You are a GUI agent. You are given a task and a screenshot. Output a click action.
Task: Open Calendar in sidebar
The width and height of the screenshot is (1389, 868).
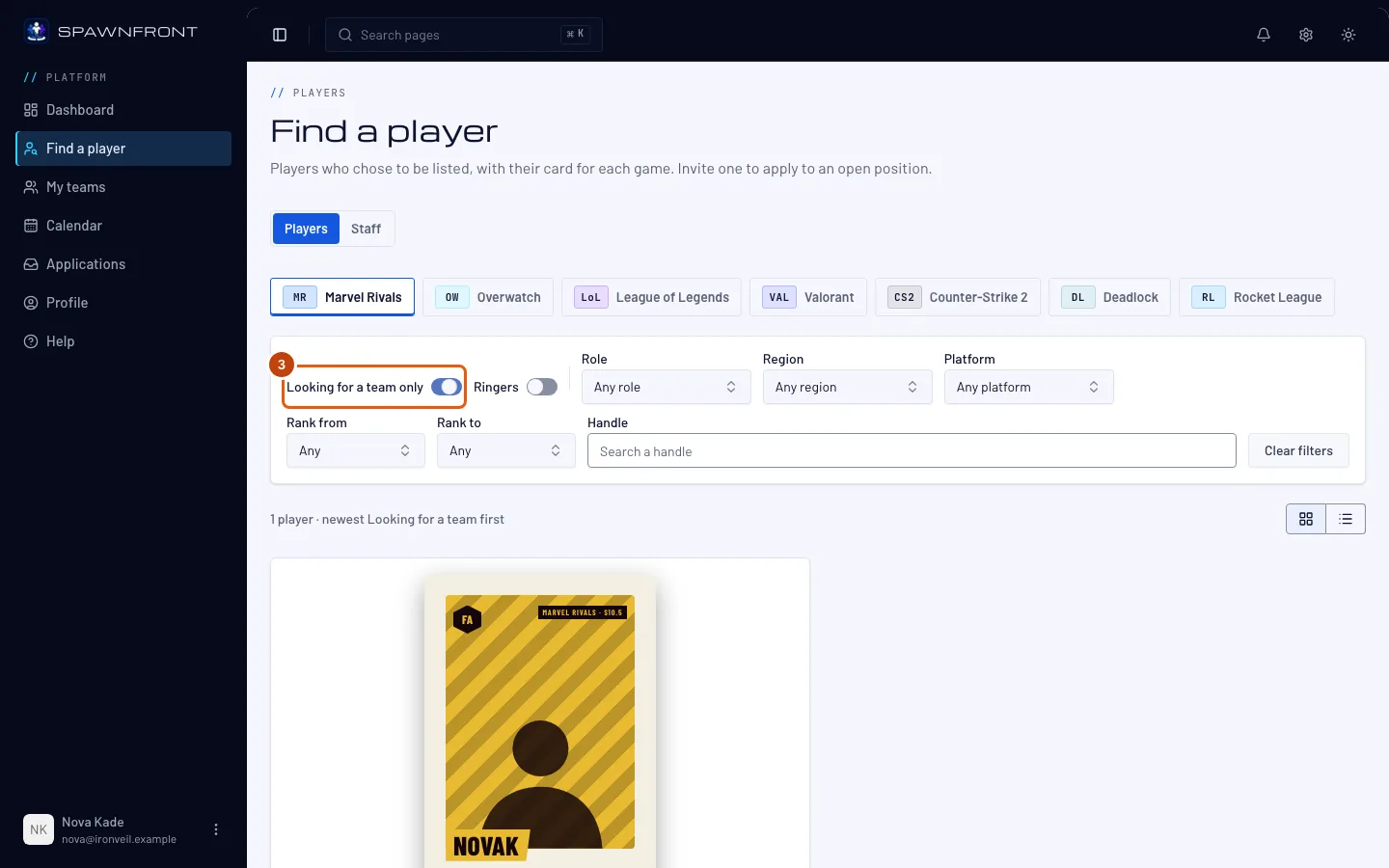point(123,226)
